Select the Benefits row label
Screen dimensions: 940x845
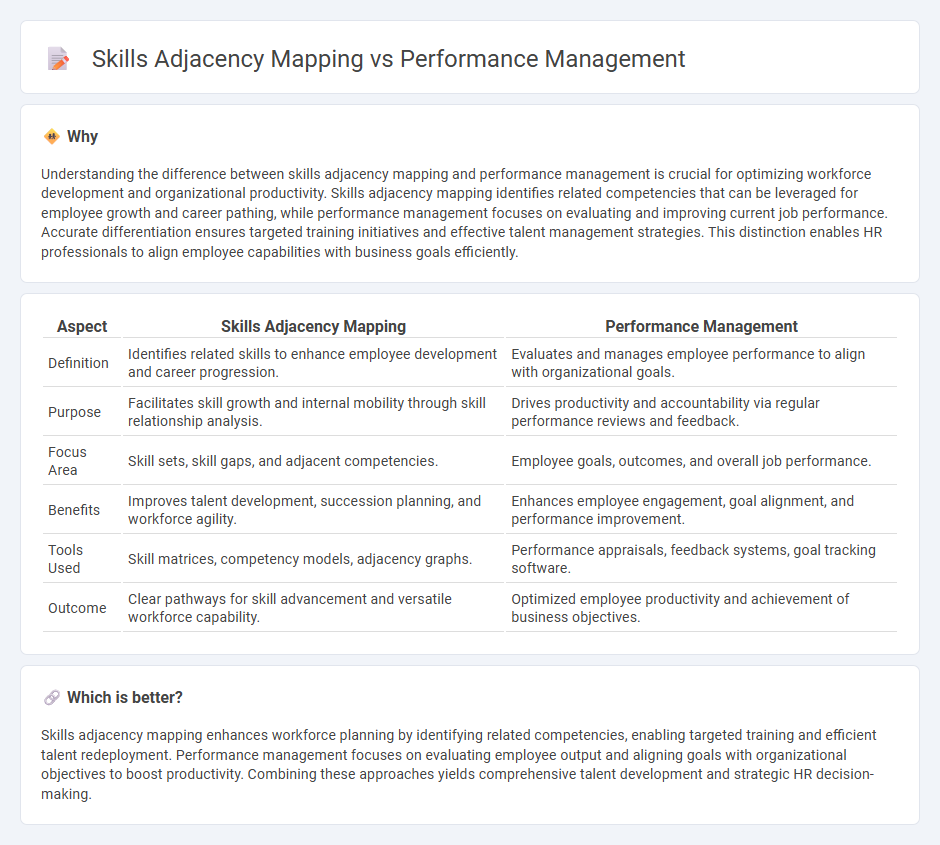(x=74, y=510)
